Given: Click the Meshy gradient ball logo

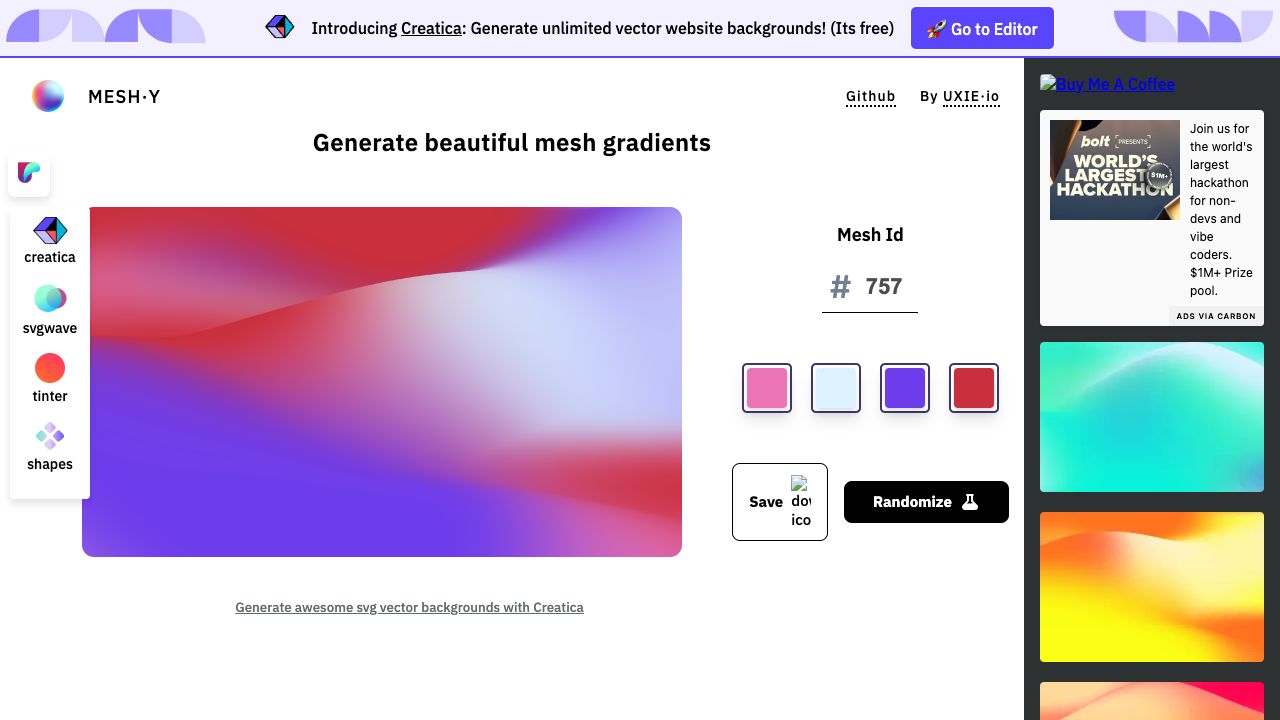Looking at the screenshot, I should (48, 96).
